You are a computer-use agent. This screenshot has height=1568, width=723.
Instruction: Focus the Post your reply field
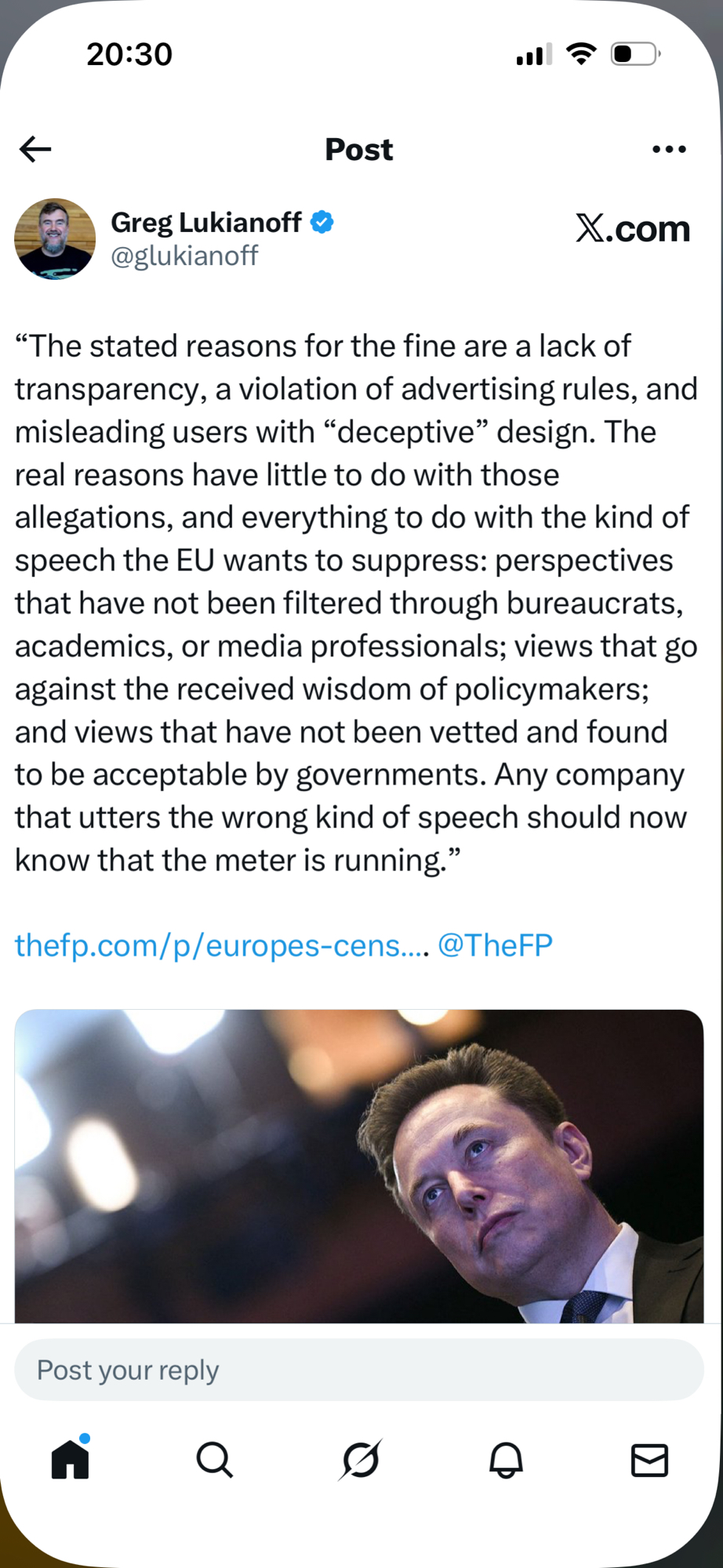tap(359, 1370)
